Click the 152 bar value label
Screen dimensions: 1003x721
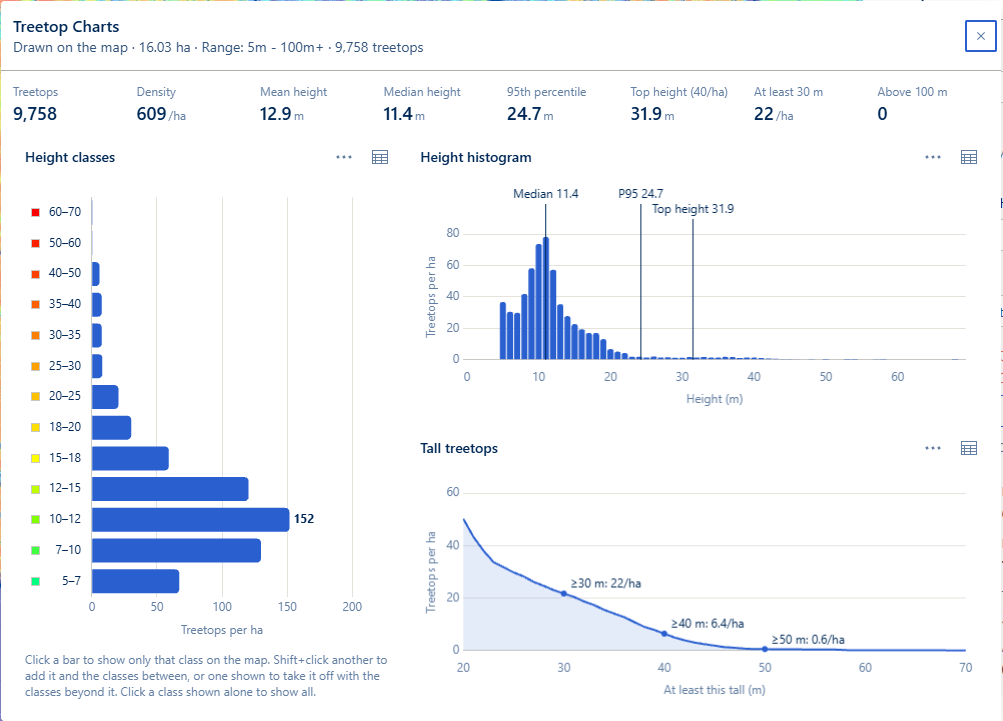pos(304,519)
